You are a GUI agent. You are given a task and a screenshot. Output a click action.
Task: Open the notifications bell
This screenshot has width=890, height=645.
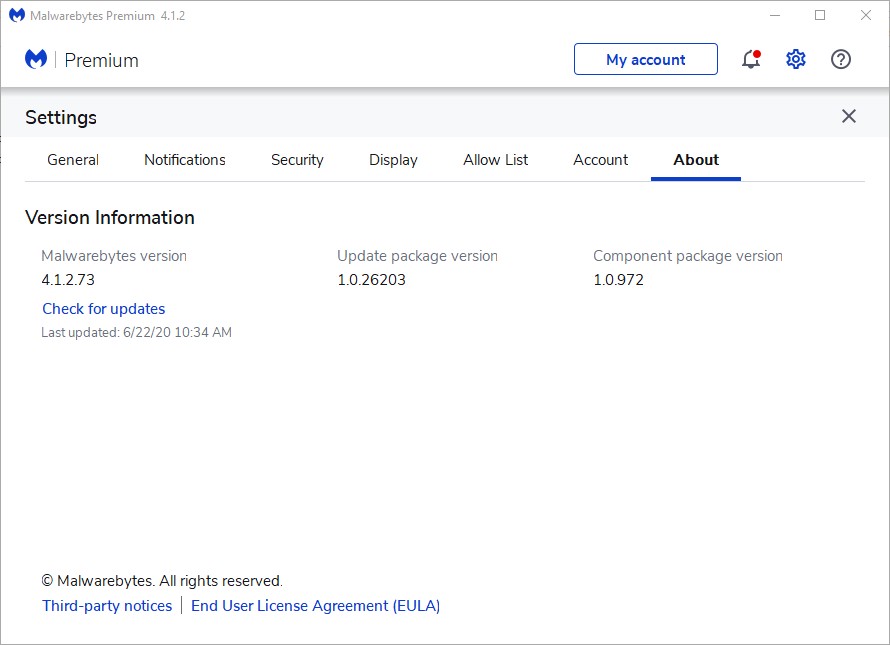pos(751,60)
